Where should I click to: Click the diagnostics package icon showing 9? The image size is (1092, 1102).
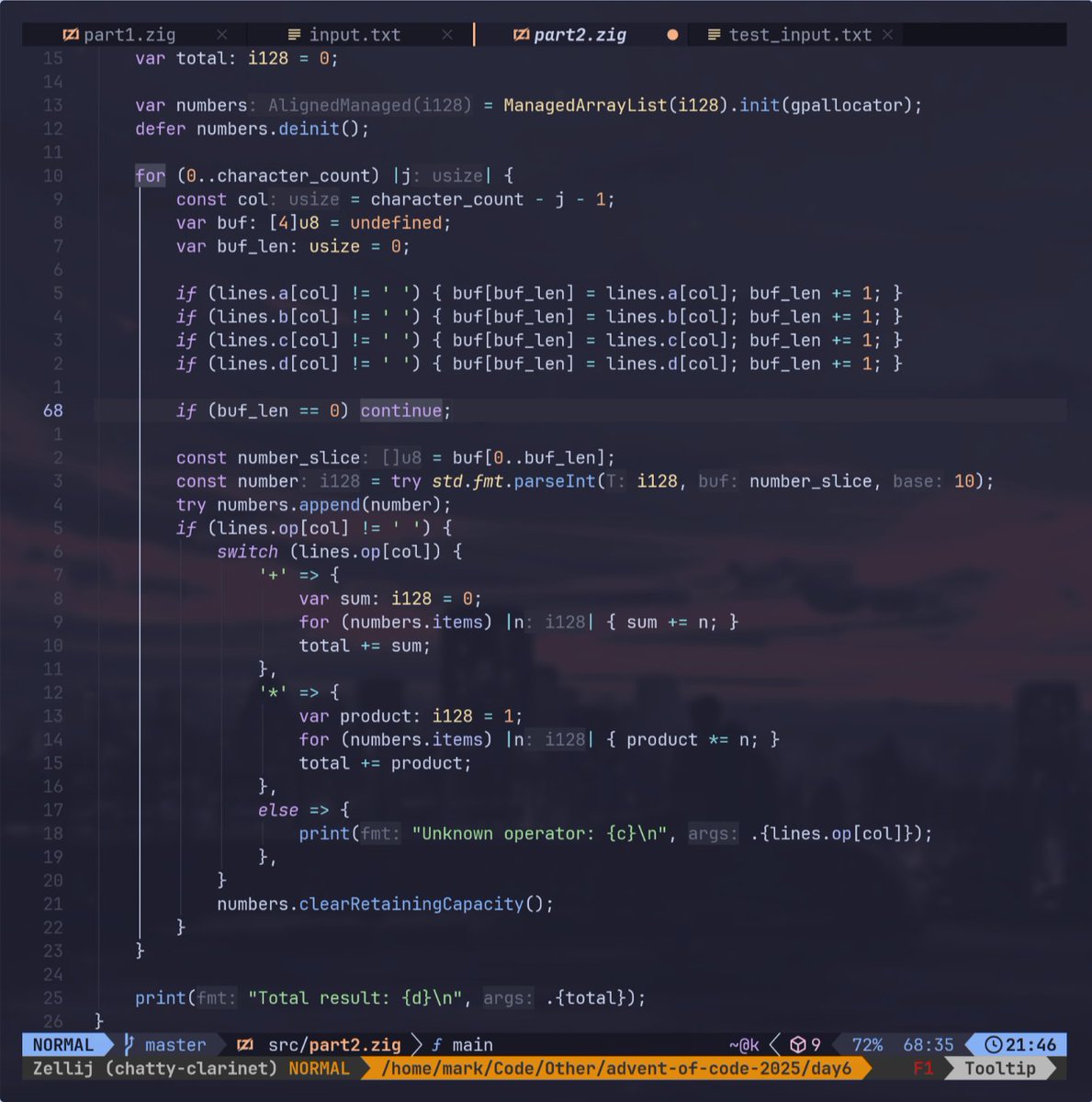coord(797,1044)
